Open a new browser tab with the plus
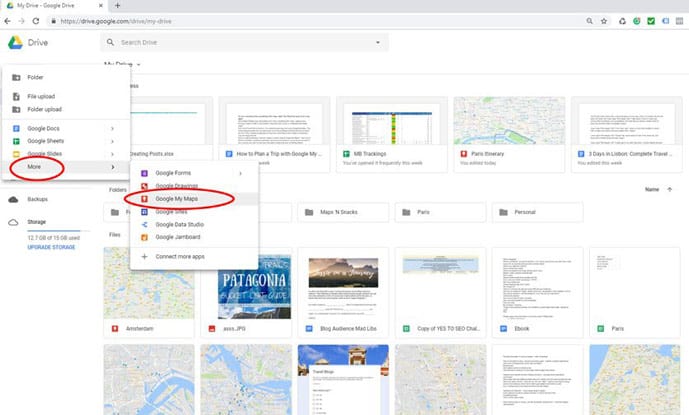Image resolution: width=689 pixels, height=415 pixels. [x=117, y=6]
